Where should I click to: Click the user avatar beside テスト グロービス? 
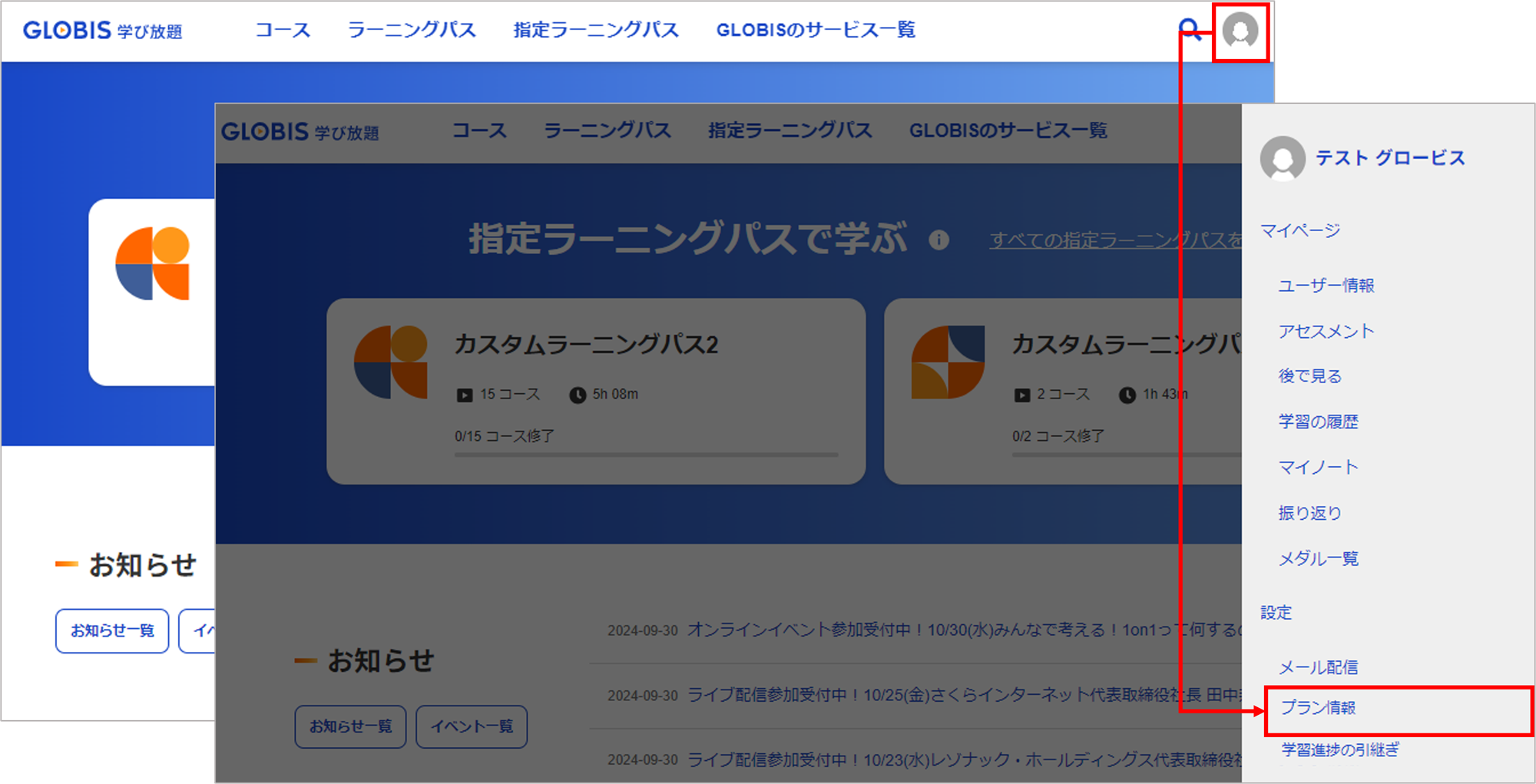tap(1283, 158)
